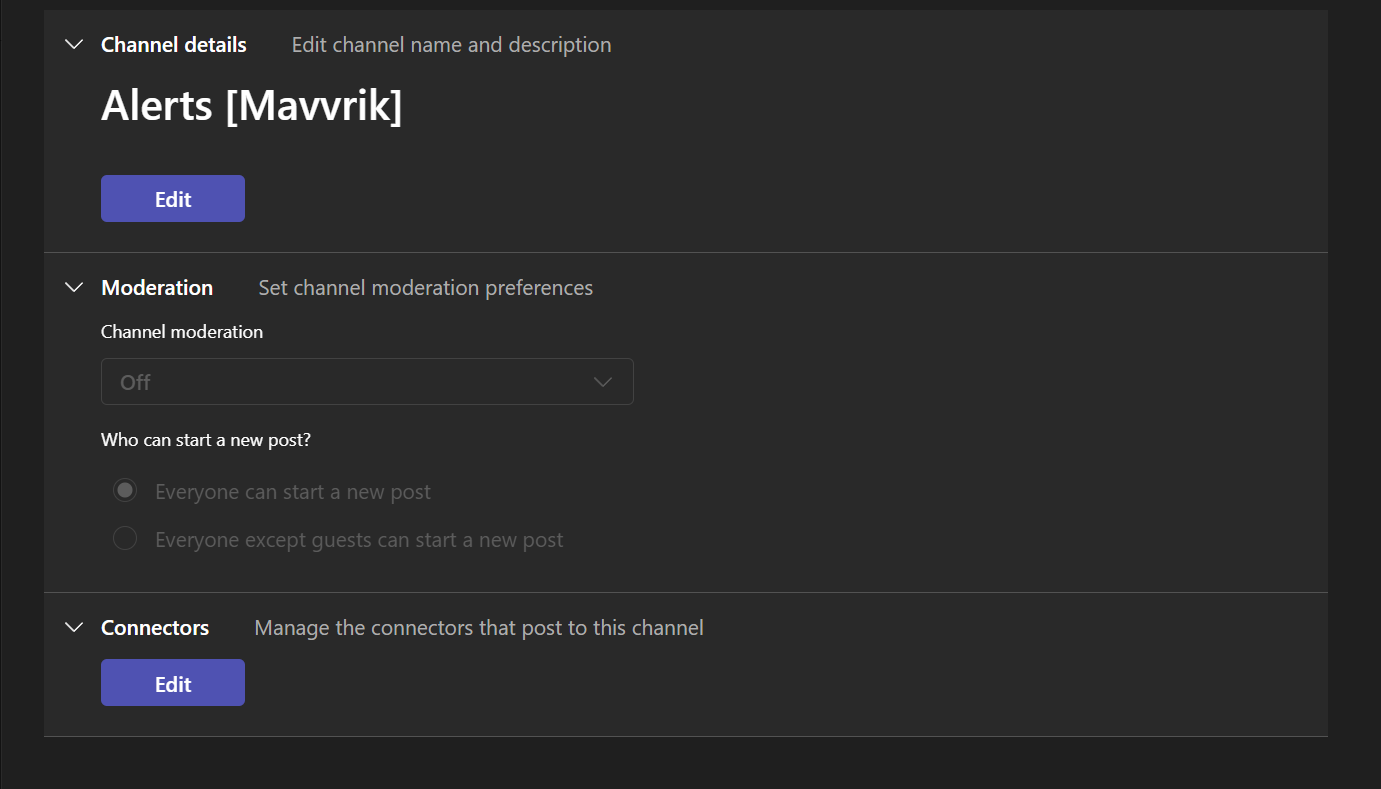Click the Alerts [Mavvrik] channel title

[x=251, y=106]
